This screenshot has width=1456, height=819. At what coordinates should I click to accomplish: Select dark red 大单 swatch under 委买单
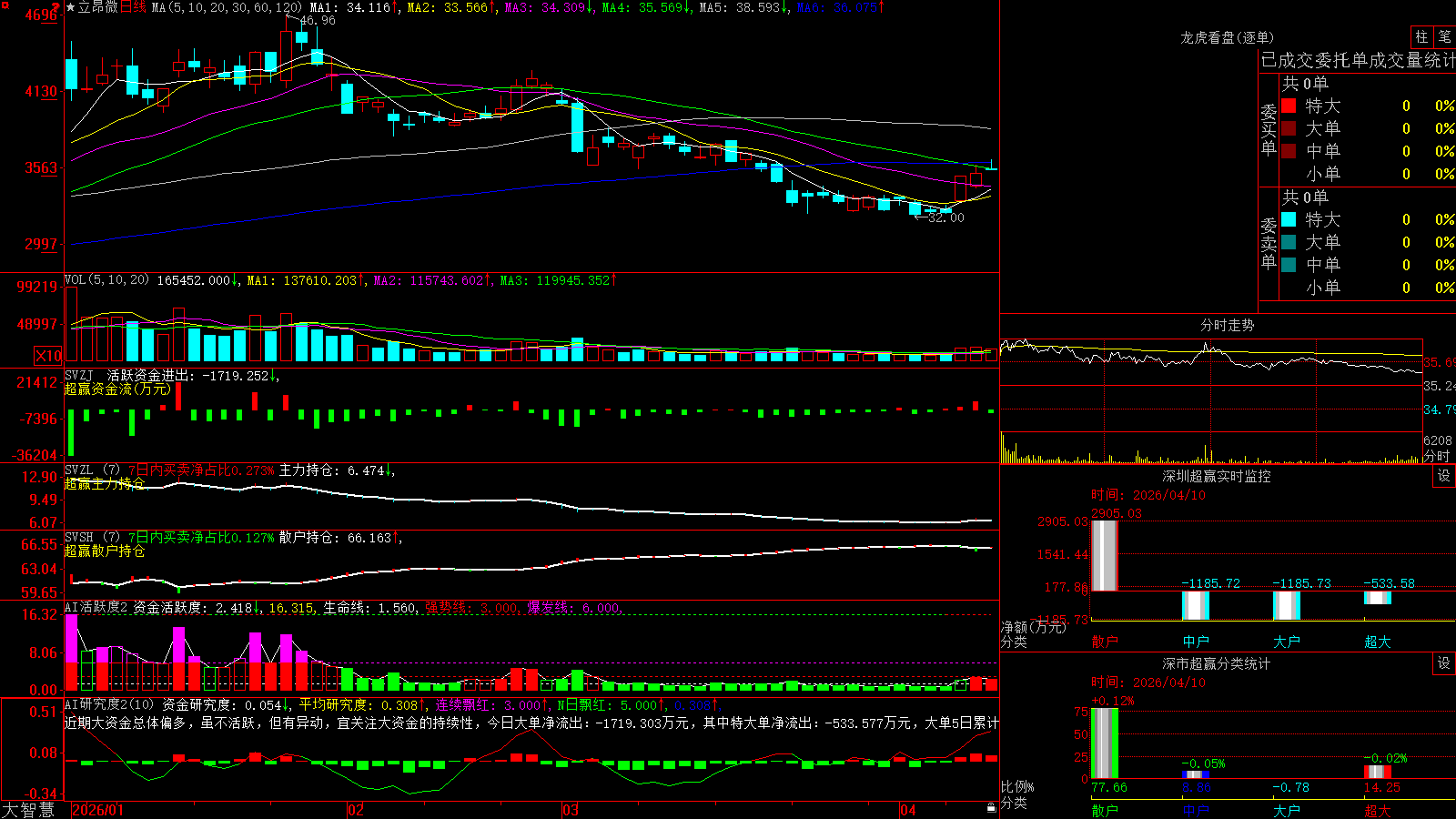tap(1289, 128)
